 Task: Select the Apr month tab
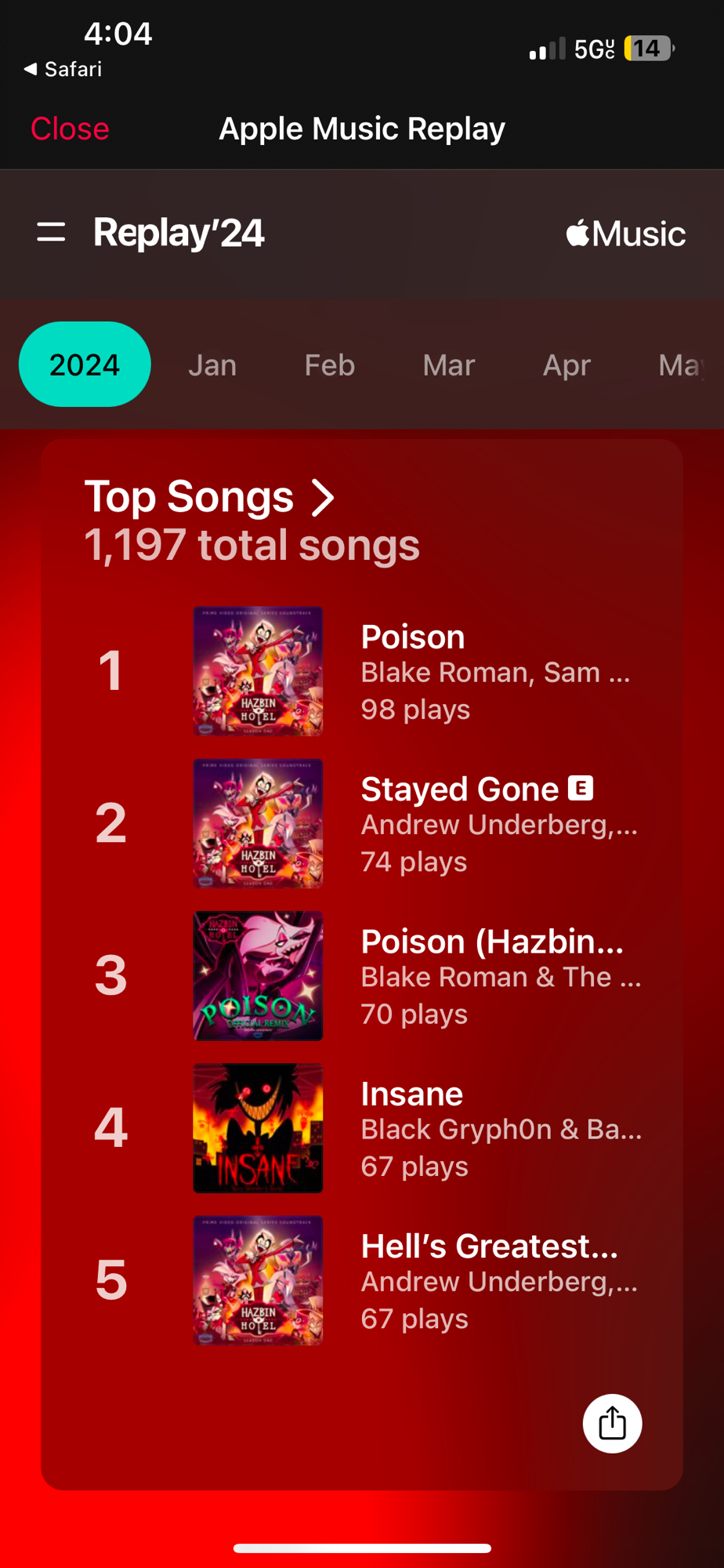point(567,365)
